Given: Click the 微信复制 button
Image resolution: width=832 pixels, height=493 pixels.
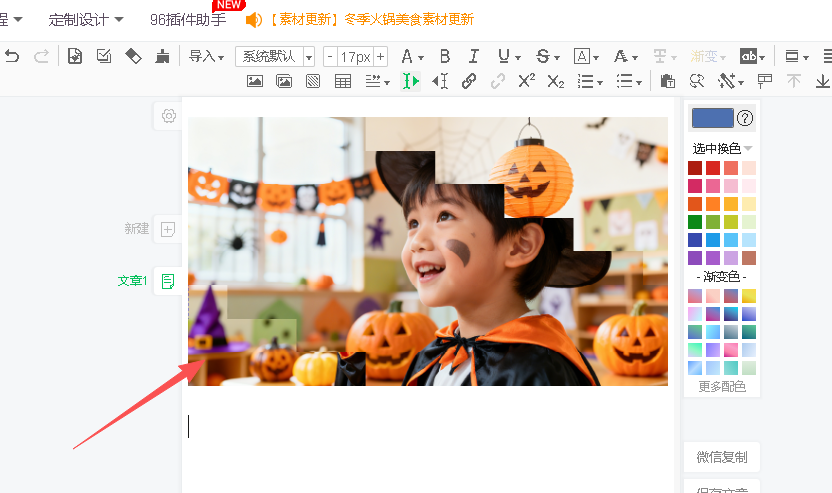Looking at the screenshot, I should point(721,457).
